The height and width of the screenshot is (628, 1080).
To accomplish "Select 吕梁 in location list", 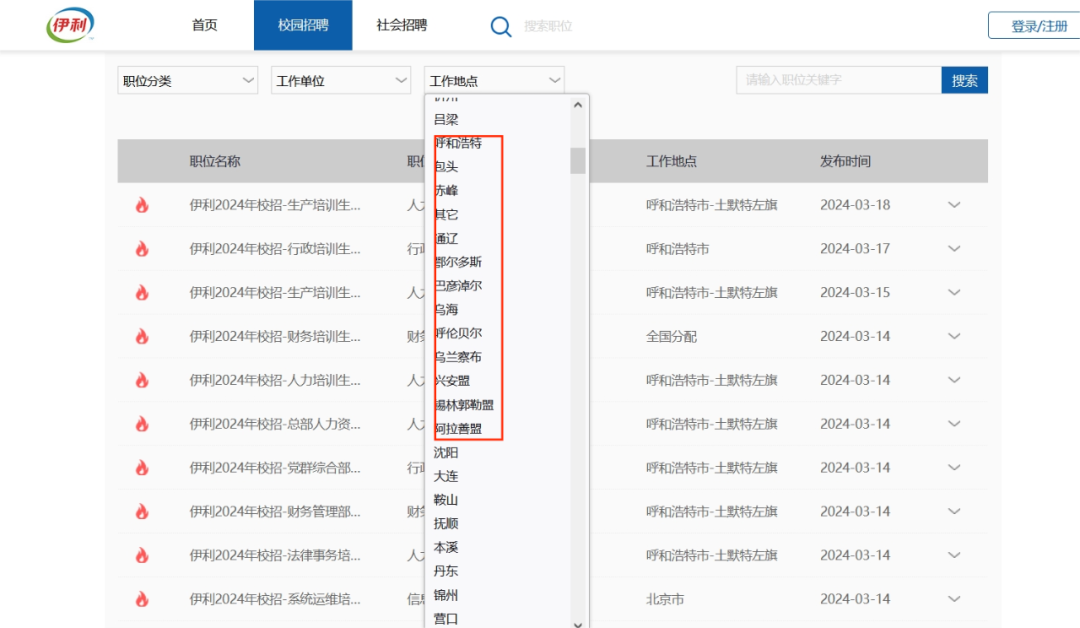I will [x=446, y=120].
